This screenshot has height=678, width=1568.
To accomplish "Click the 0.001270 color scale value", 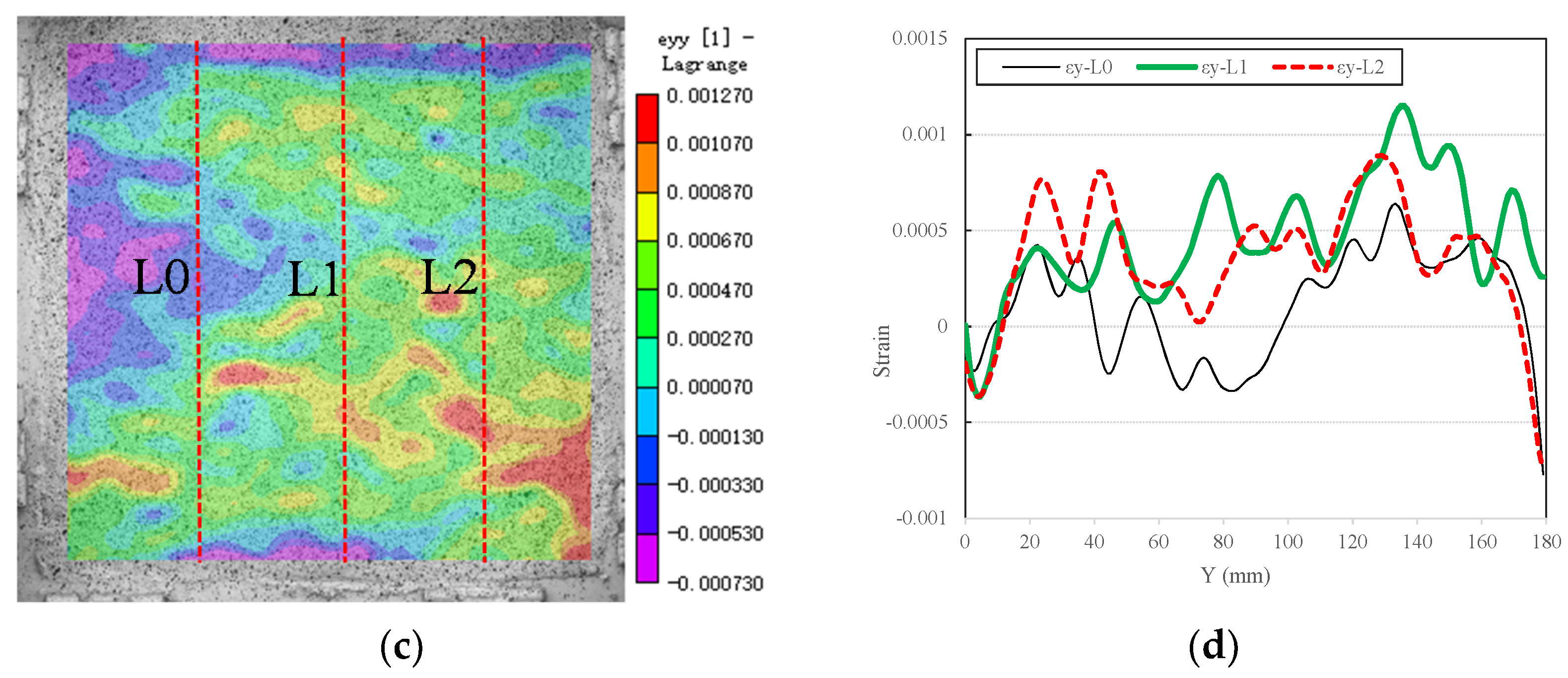I will [709, 96].
